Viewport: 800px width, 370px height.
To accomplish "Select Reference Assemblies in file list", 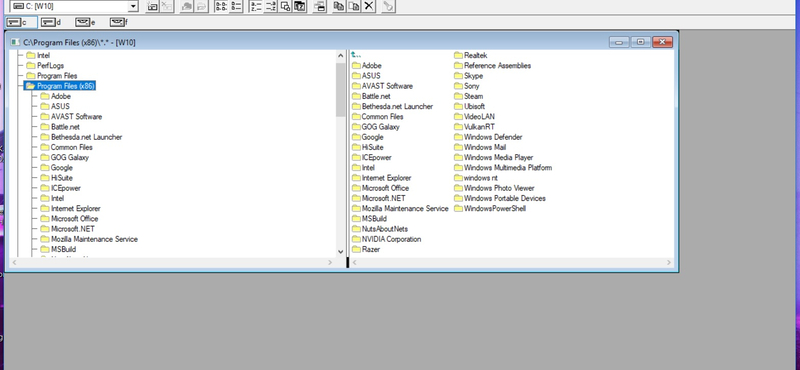I will click(497, 65).
